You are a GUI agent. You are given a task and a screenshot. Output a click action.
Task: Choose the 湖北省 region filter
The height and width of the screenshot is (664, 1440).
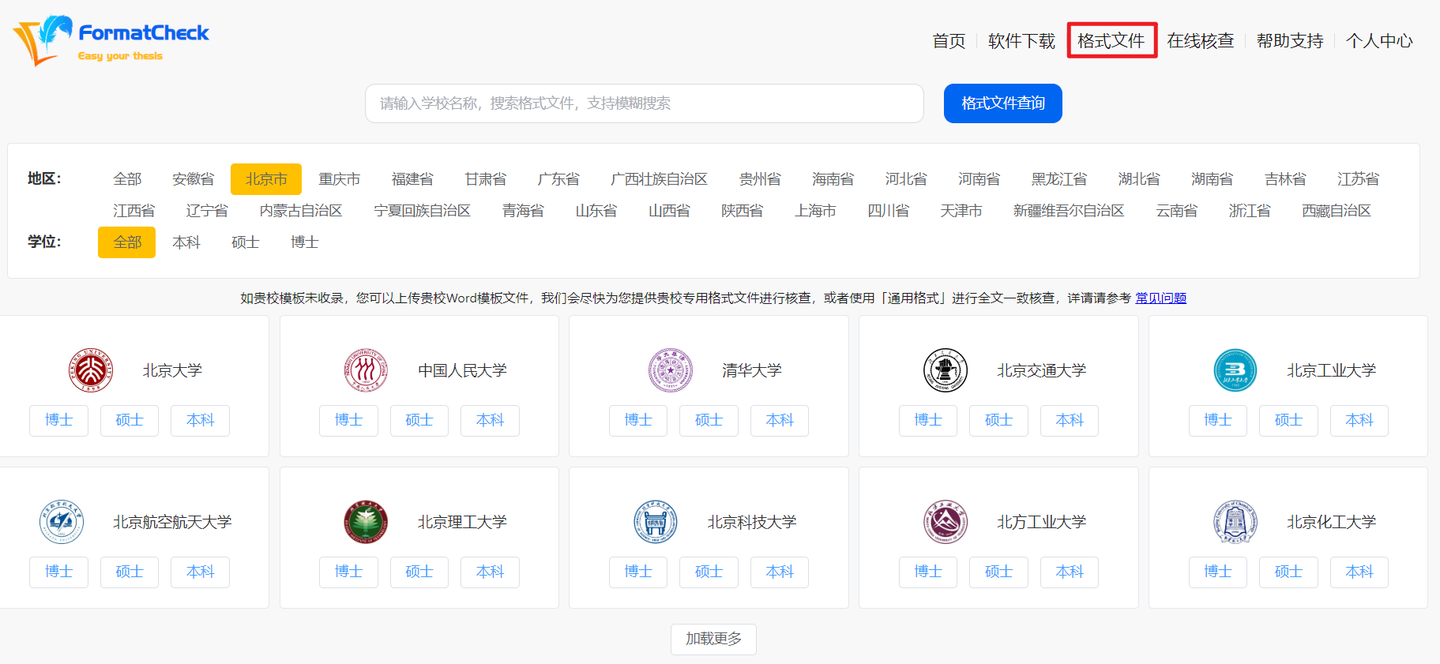(1139, 179)
